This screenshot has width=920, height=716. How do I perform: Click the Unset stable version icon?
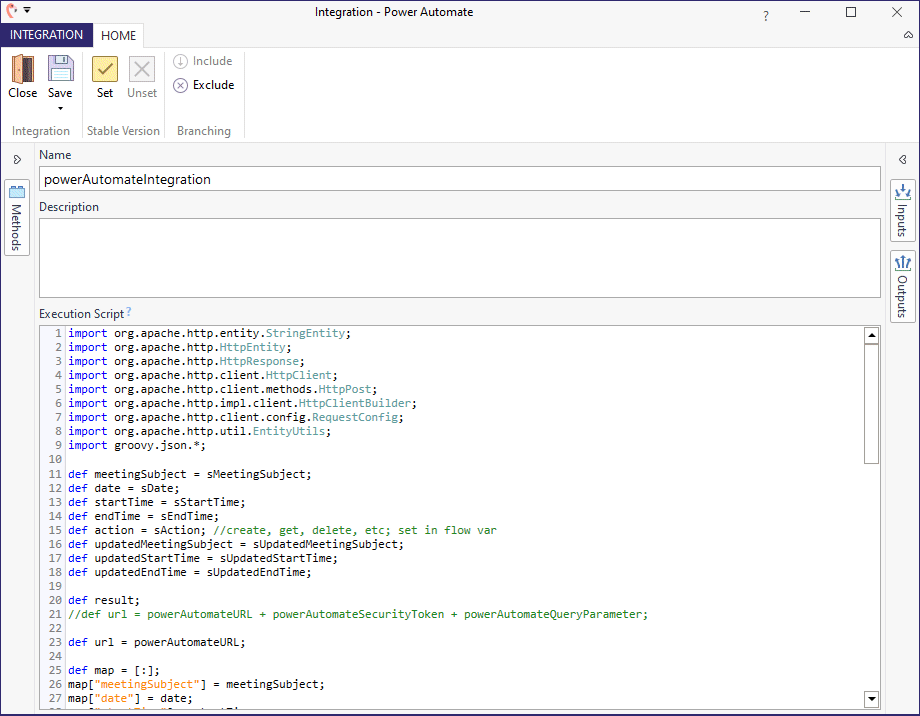(142, 69)
